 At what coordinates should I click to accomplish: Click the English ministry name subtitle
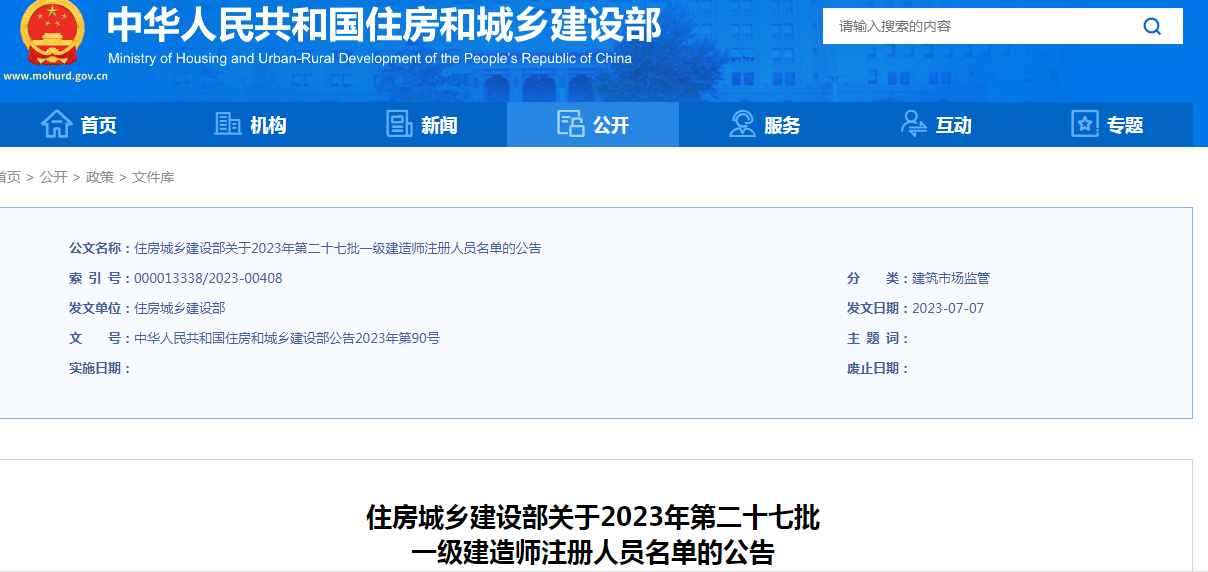[x=370, y=58]
